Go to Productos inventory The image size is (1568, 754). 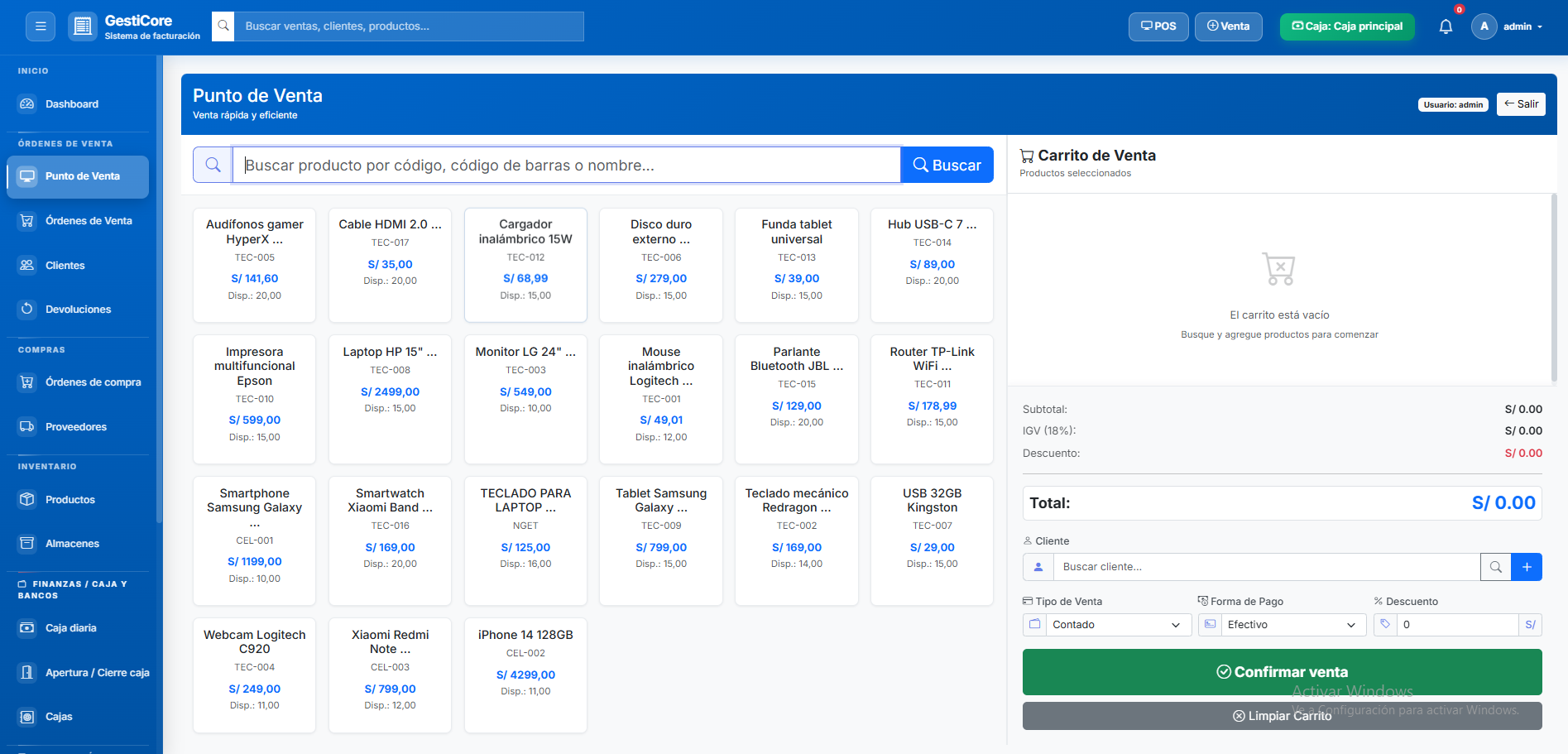click(78, 500)
